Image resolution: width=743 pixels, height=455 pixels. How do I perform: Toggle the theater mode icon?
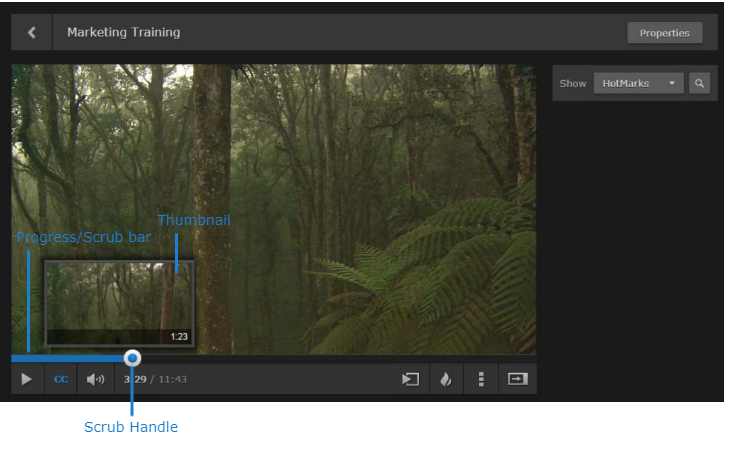point(517,379)
